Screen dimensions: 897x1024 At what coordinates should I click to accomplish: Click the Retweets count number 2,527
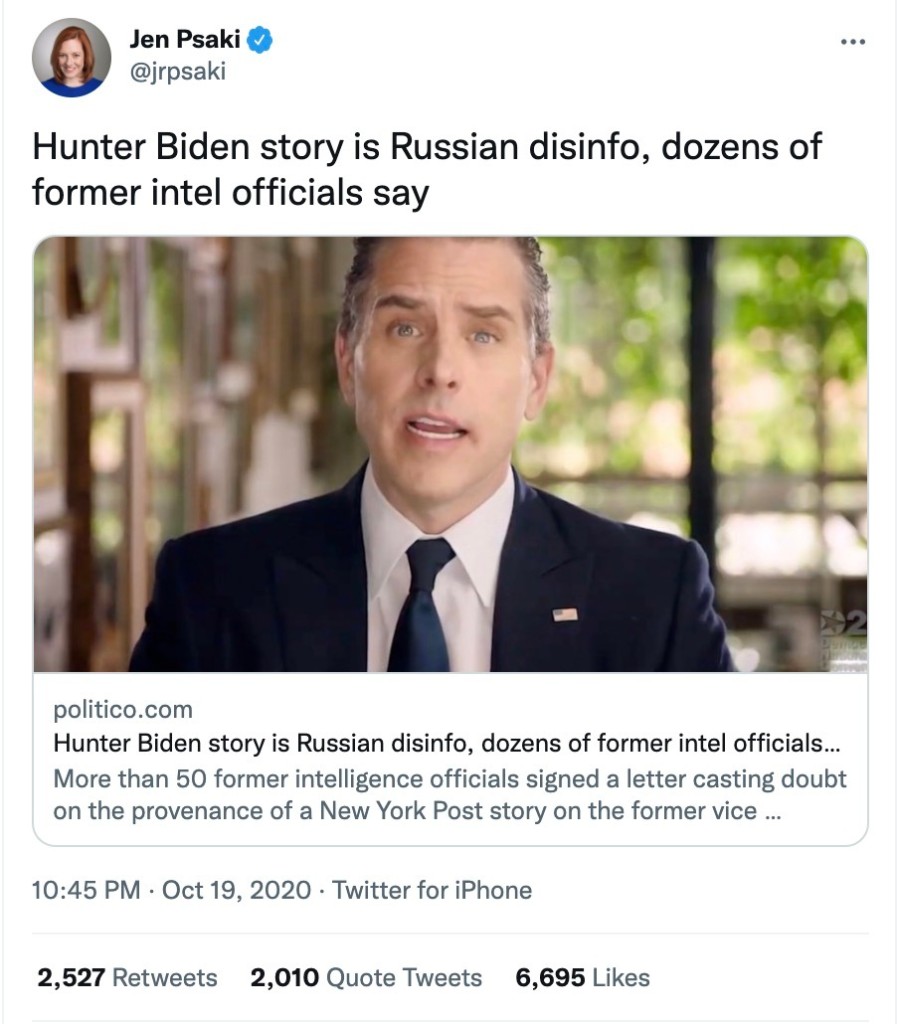[x=71, y=978]
